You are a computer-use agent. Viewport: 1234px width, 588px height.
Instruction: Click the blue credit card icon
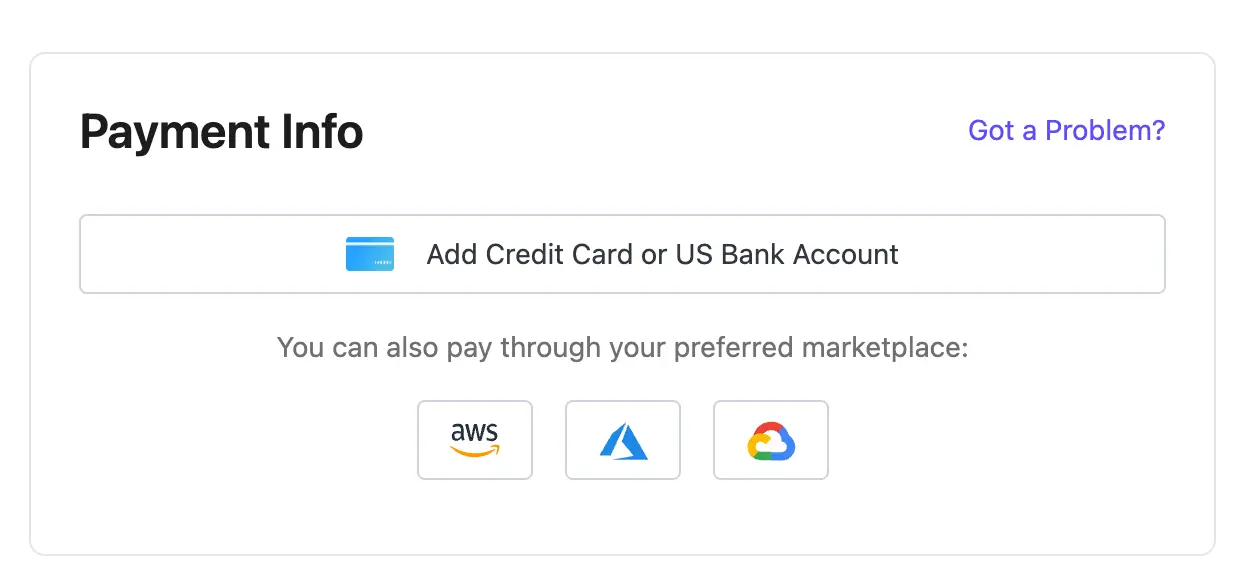pos(370,254)
